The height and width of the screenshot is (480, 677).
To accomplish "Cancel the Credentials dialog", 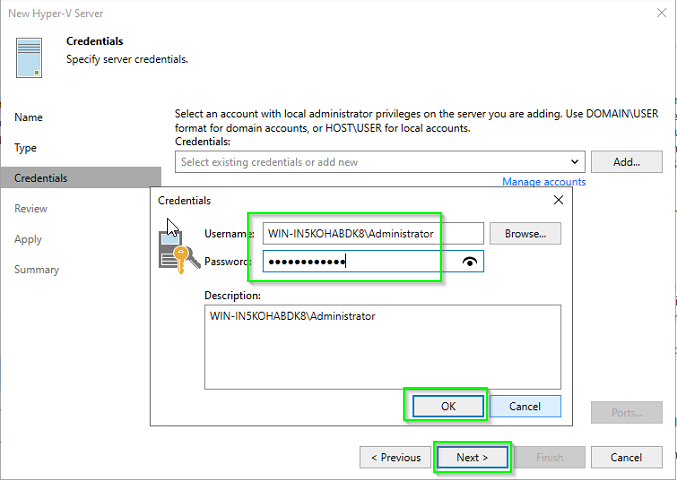I will click(525, 406).
